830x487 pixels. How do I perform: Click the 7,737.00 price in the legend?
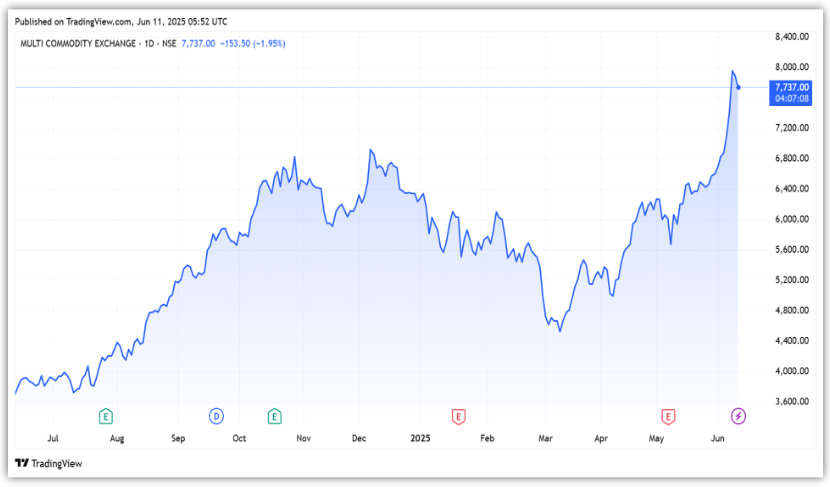coord(197,43)
